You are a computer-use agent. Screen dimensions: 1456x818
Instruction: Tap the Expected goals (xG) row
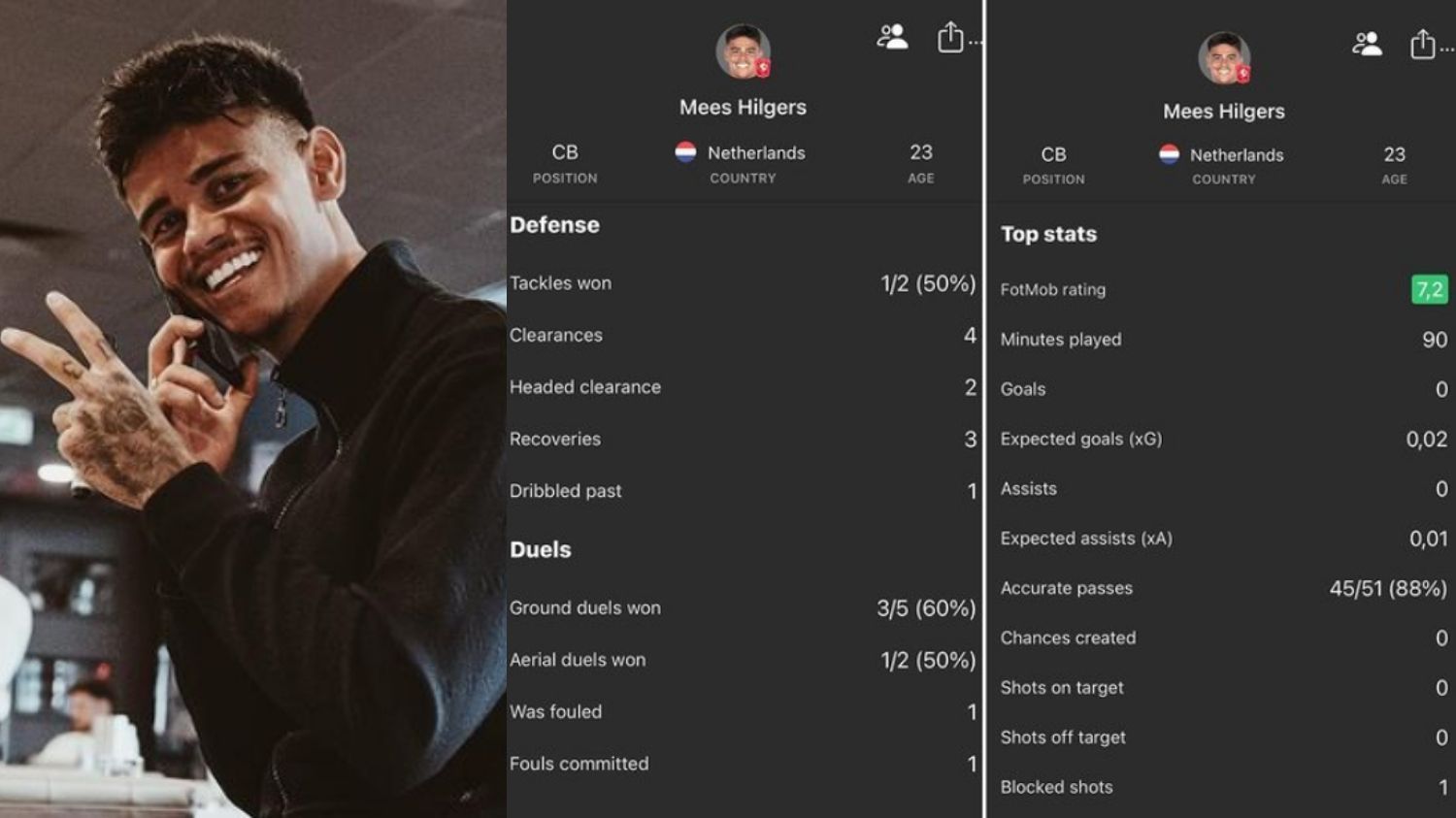[x=1224, y=439]
